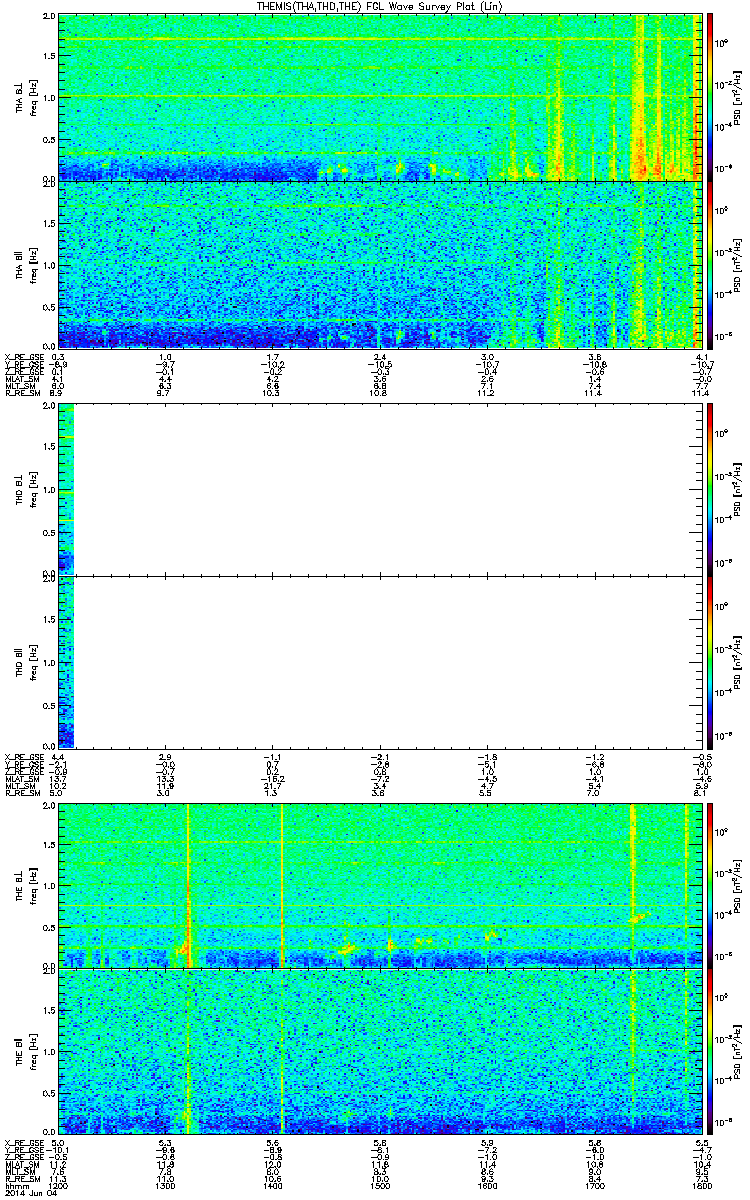Click the 0.5 tick on THE B∥ axis
Screen dimensions: 750x1200
pos(49,1093)
